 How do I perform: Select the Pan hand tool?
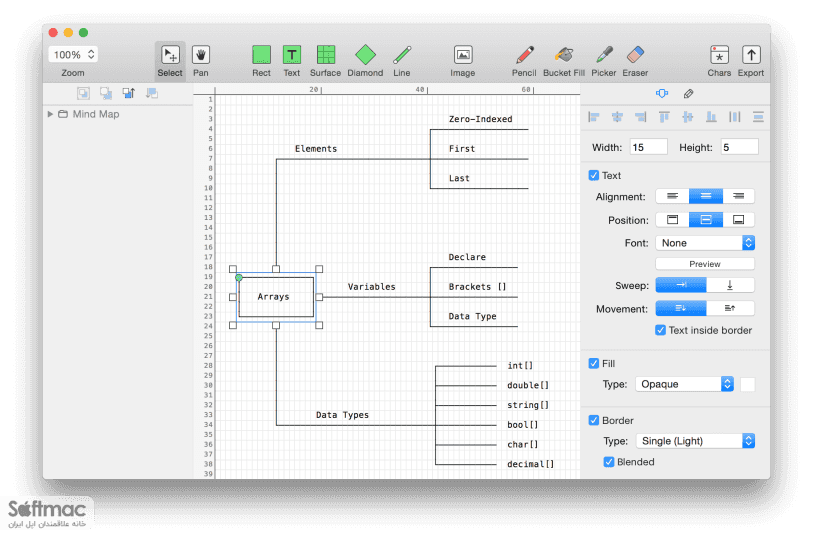pos(201,61)
